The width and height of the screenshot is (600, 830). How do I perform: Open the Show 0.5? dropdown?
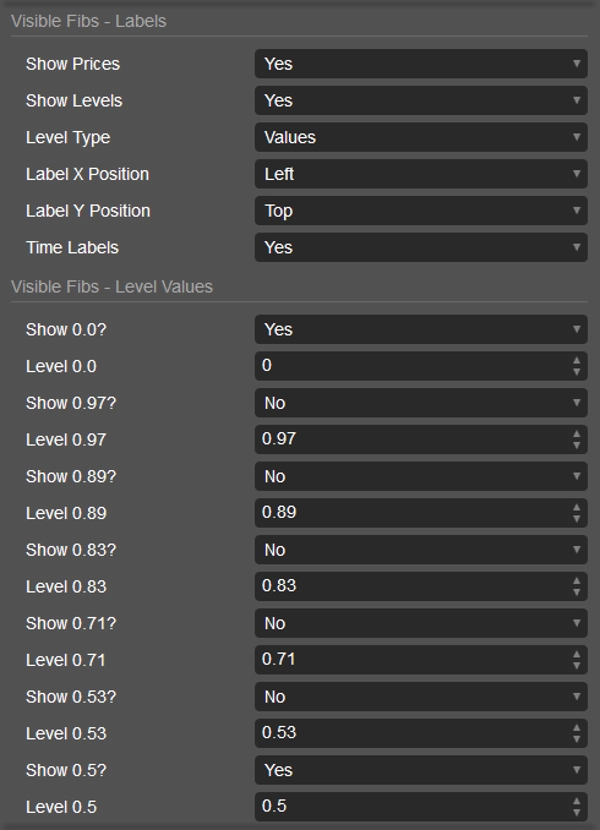click(420, 770)
